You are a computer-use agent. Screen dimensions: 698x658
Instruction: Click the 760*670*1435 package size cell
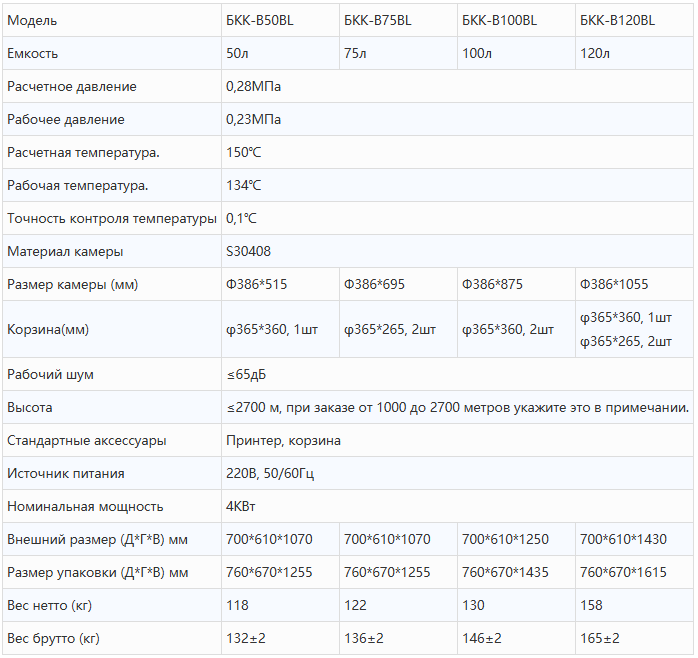505,572
